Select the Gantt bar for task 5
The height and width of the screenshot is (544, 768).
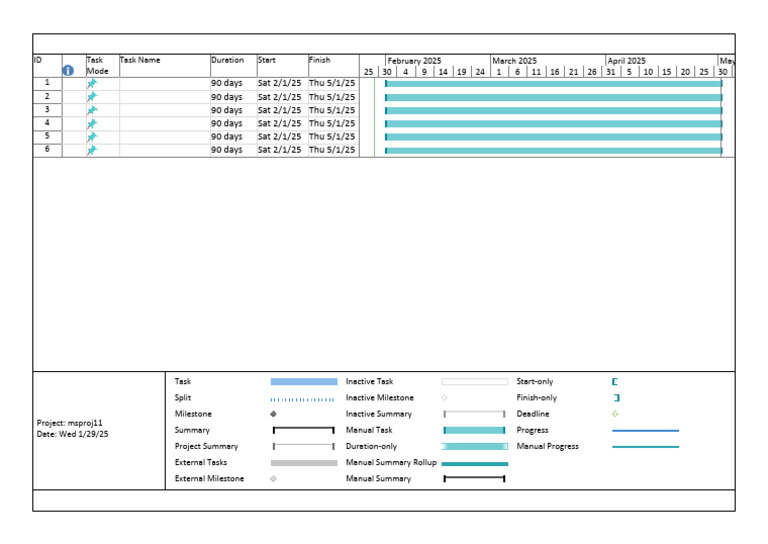[553, 137]
